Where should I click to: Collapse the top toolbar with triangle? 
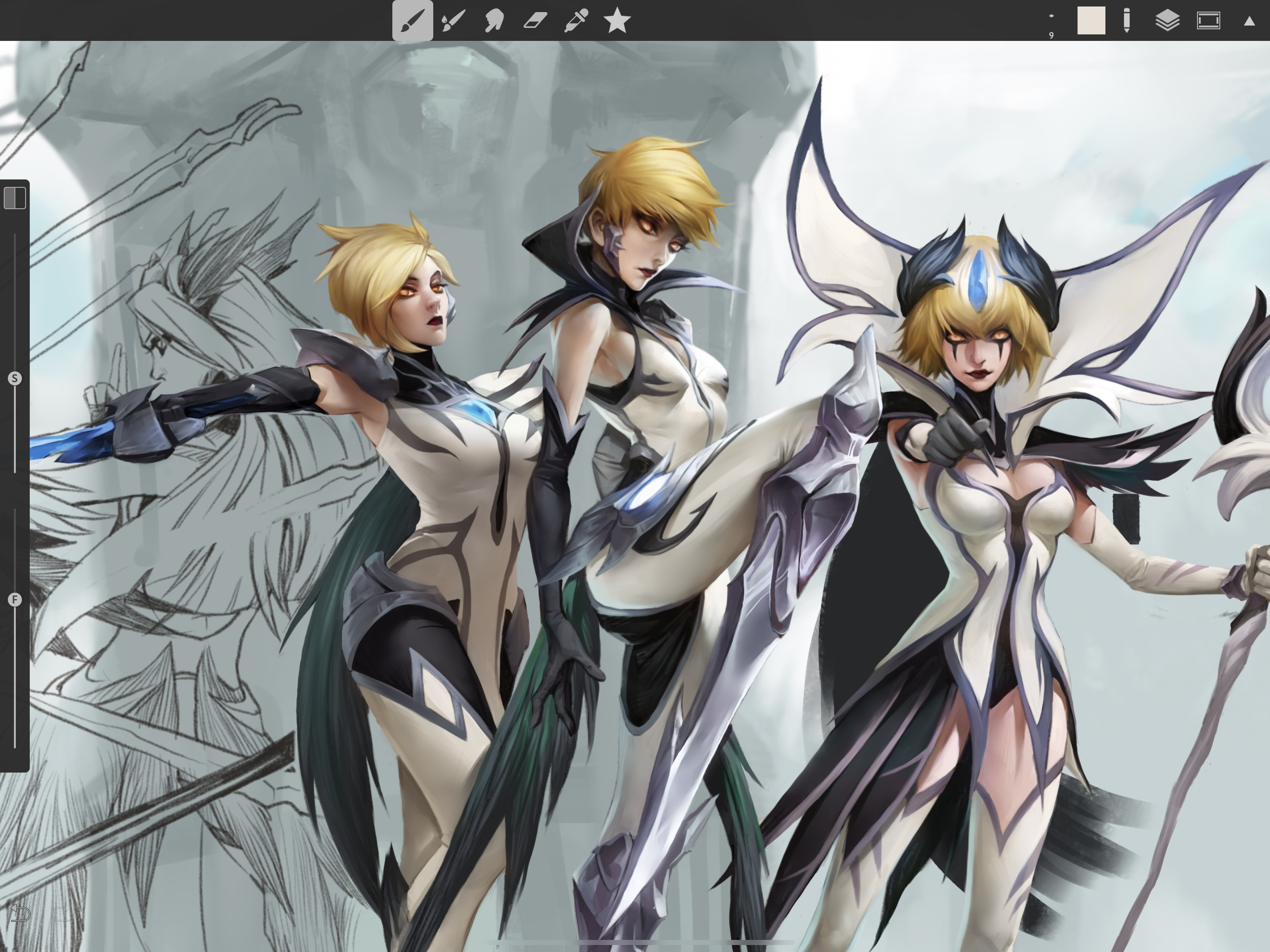point(1250,22)
